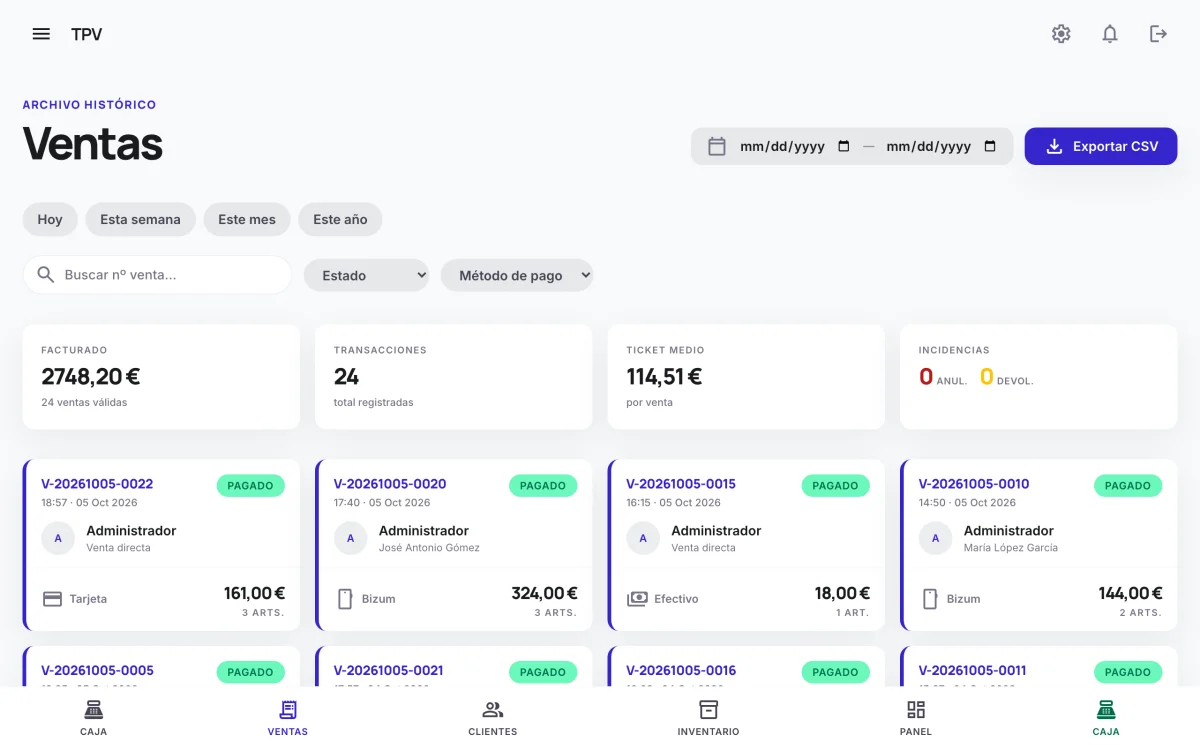Go to Ventas in the bottom navigation
The image size is (1200, 750).
288,718
